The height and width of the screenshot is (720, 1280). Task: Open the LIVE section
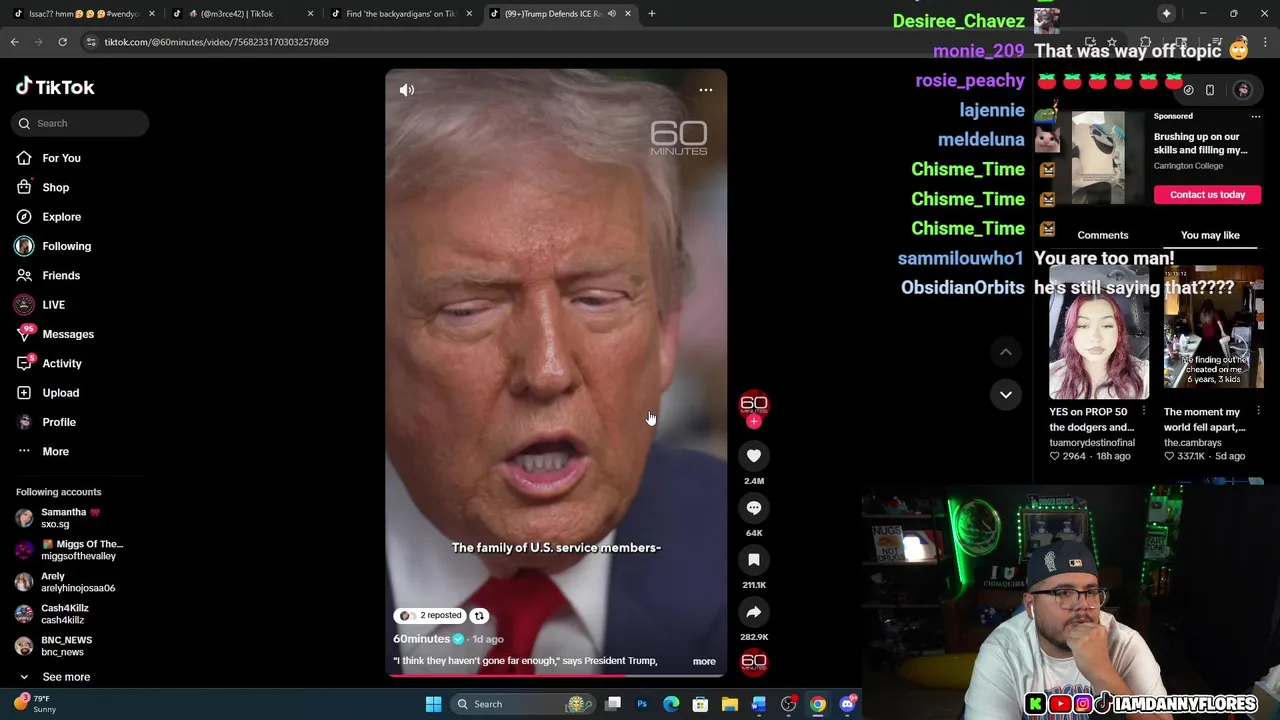[x=53, y=305]
